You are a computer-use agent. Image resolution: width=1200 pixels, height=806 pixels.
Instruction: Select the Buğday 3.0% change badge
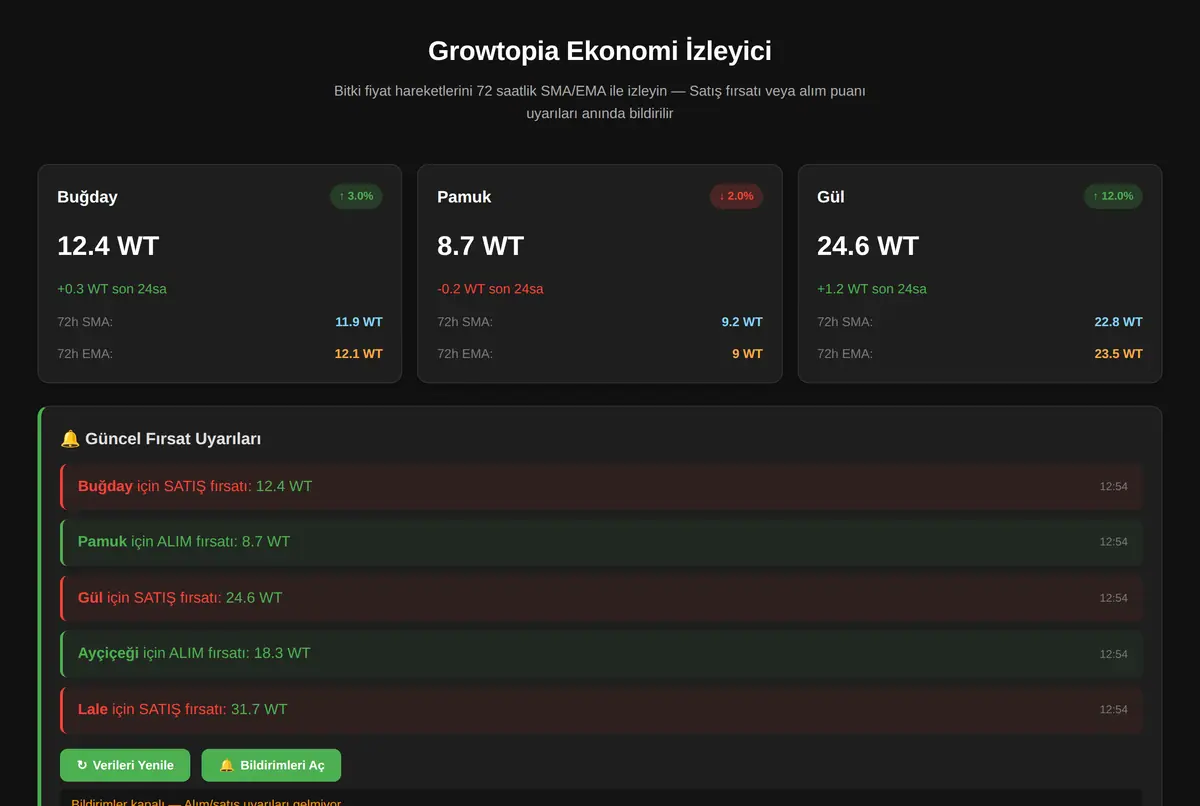pyautogui.click(x=356, y=196)
